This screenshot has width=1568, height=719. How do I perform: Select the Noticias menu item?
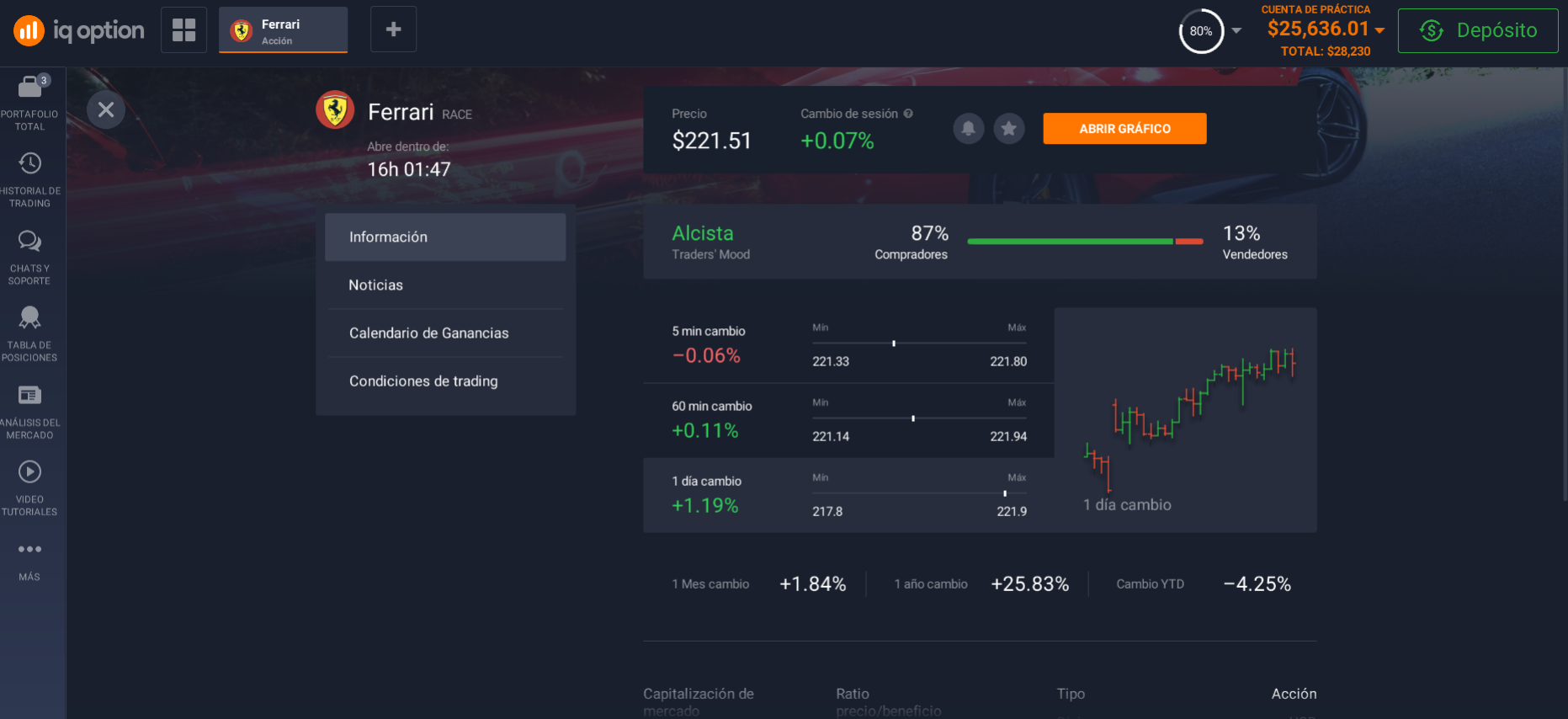[445, 285]
